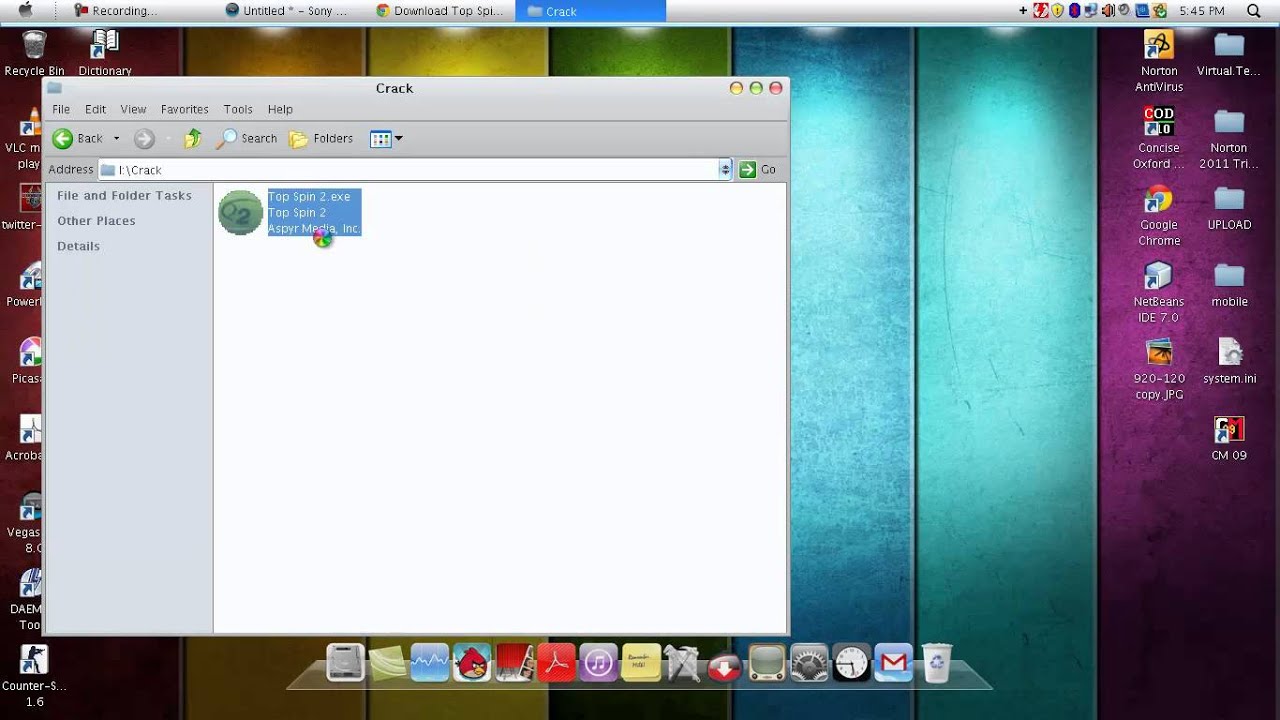Go up one folder level icon

[193, 139]
